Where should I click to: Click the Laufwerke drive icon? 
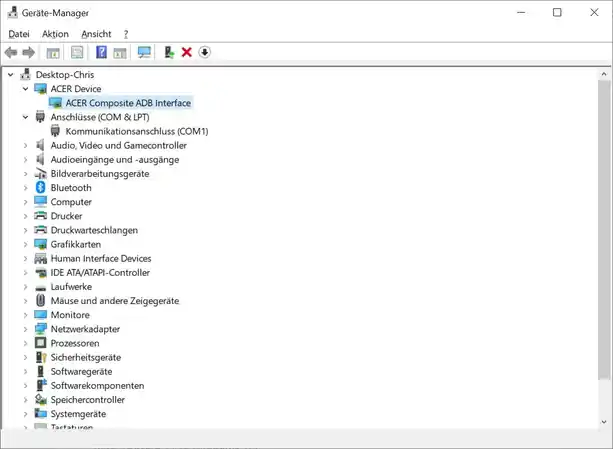[40, 288]
